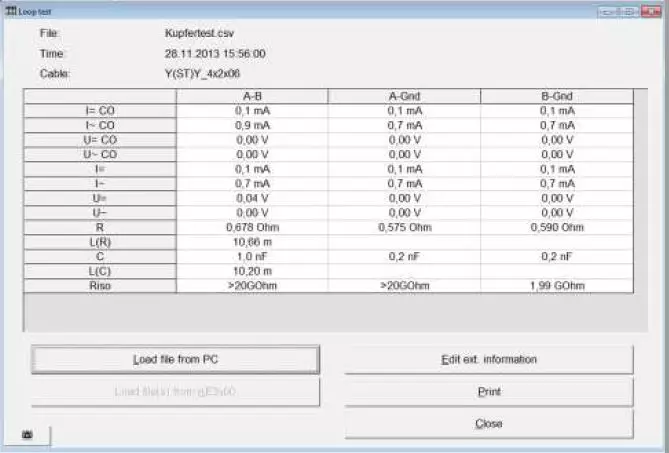Click the cable value Y(ST)Y_4x2x06
Image resolution: width=669 pixels, height=453 pixels.
pos(202,73)
